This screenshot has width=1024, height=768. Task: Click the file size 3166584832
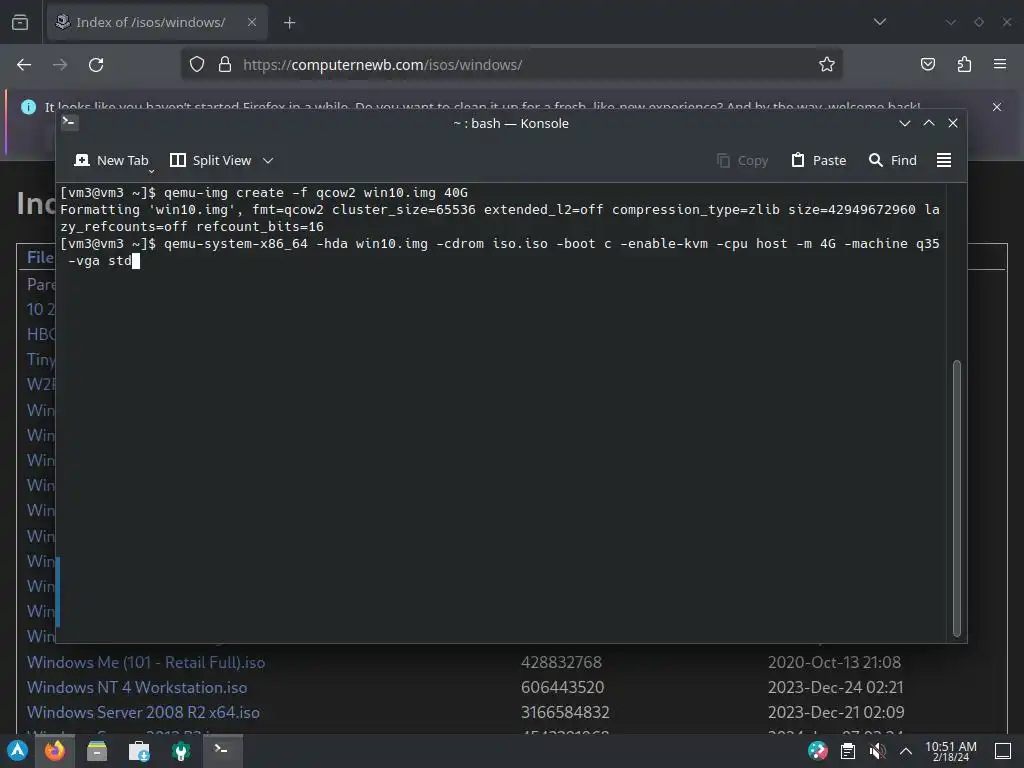point(565,712)
